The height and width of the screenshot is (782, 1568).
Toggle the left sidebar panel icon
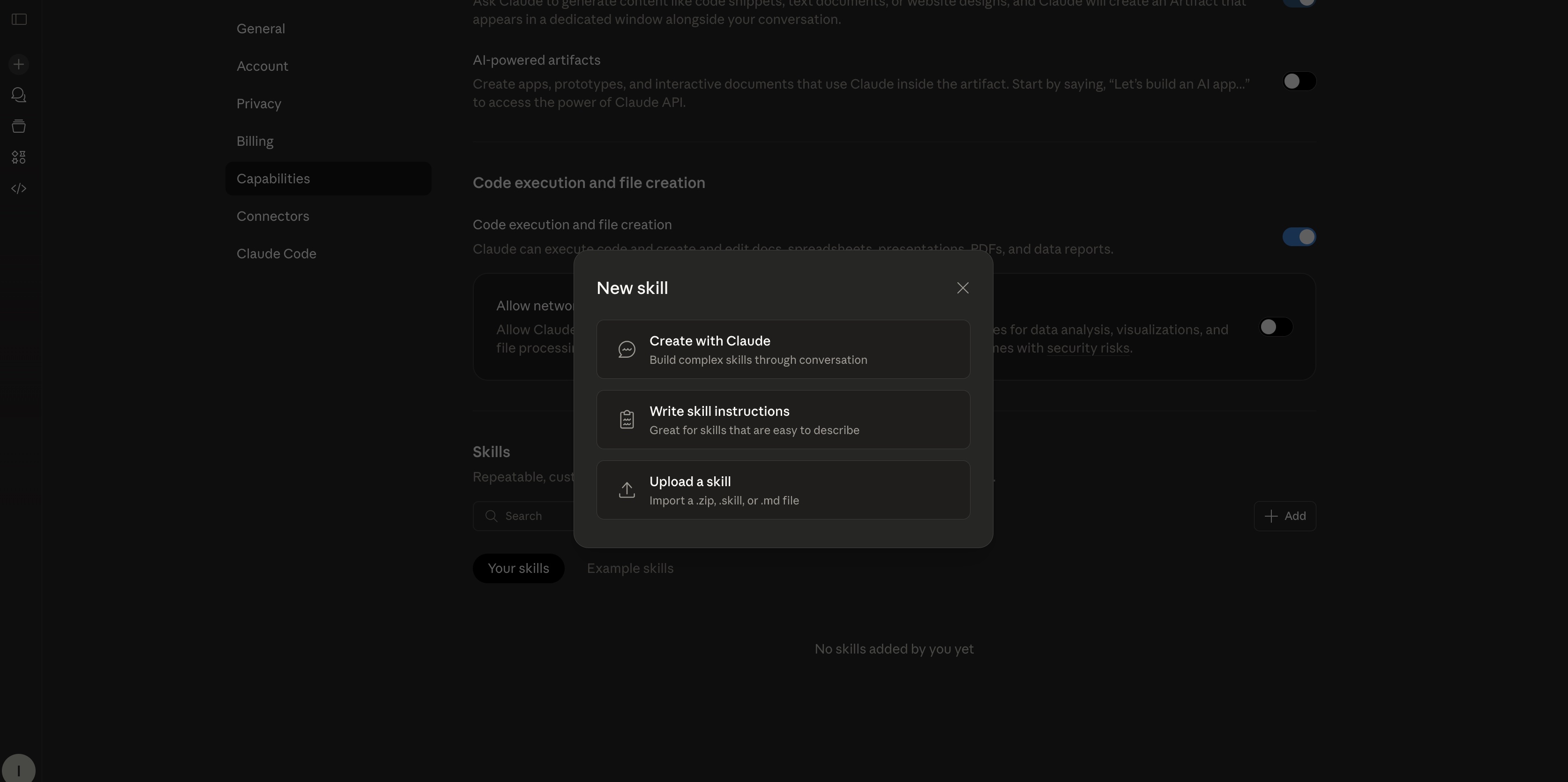click(x=19, y=20)
